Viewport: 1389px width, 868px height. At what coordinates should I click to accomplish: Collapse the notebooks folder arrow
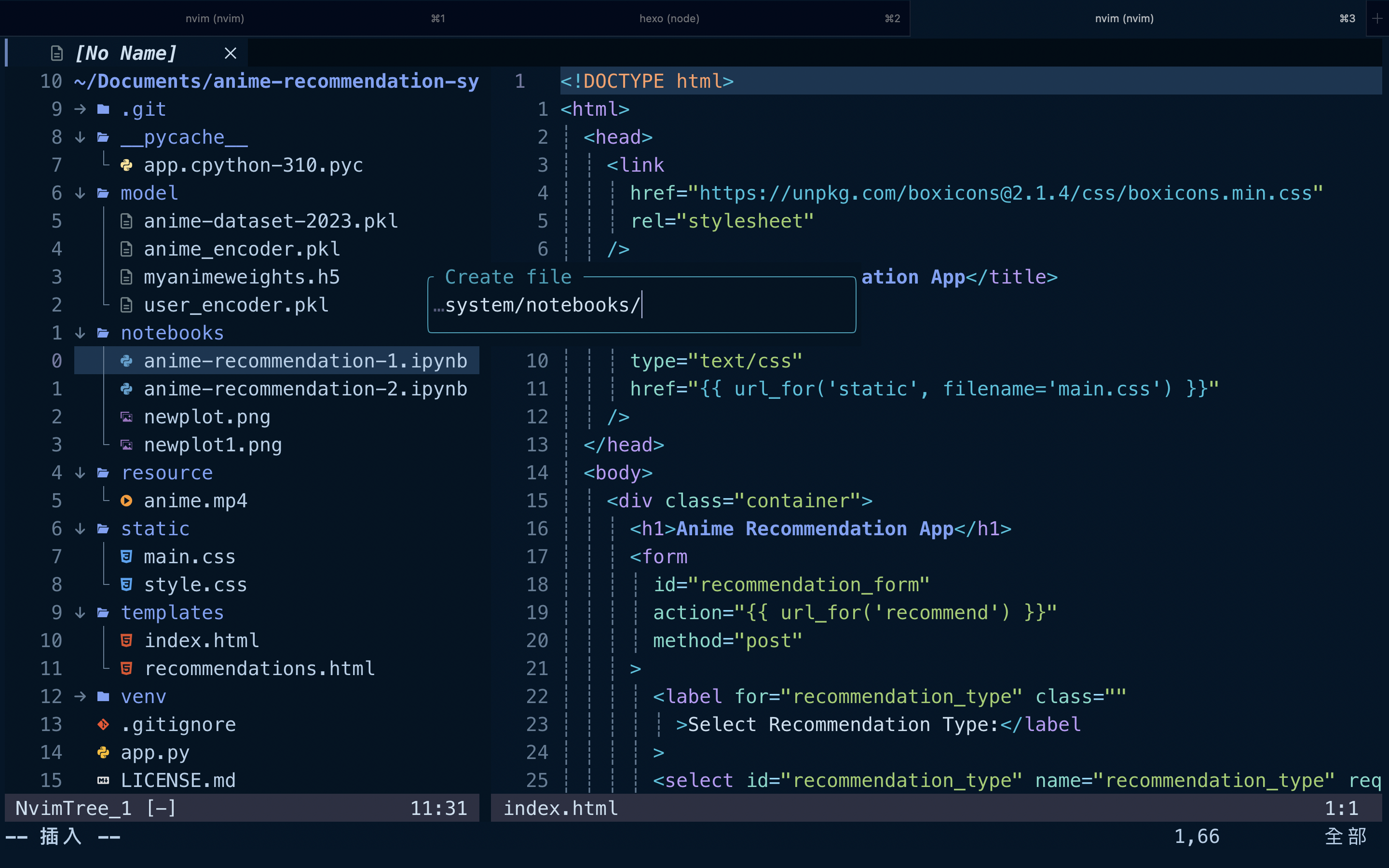coord(81,333)
